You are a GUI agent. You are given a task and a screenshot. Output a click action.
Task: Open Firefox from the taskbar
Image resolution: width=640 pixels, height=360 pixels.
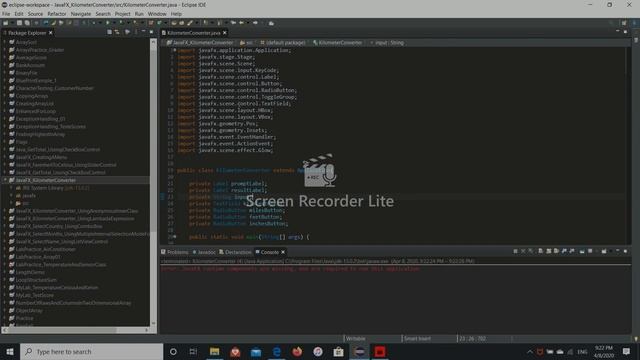click(x=297, y=351)
